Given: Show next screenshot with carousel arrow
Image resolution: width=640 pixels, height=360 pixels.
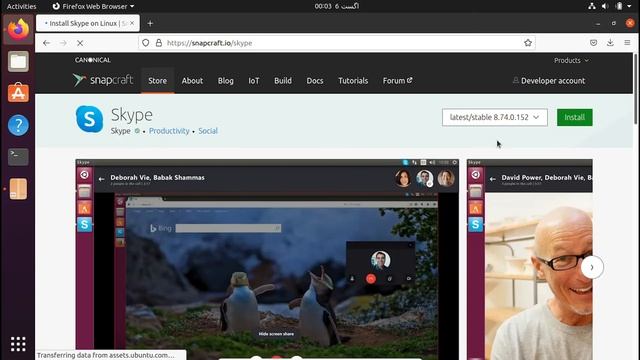Looking at the screenshot, I should click(592, 267).
